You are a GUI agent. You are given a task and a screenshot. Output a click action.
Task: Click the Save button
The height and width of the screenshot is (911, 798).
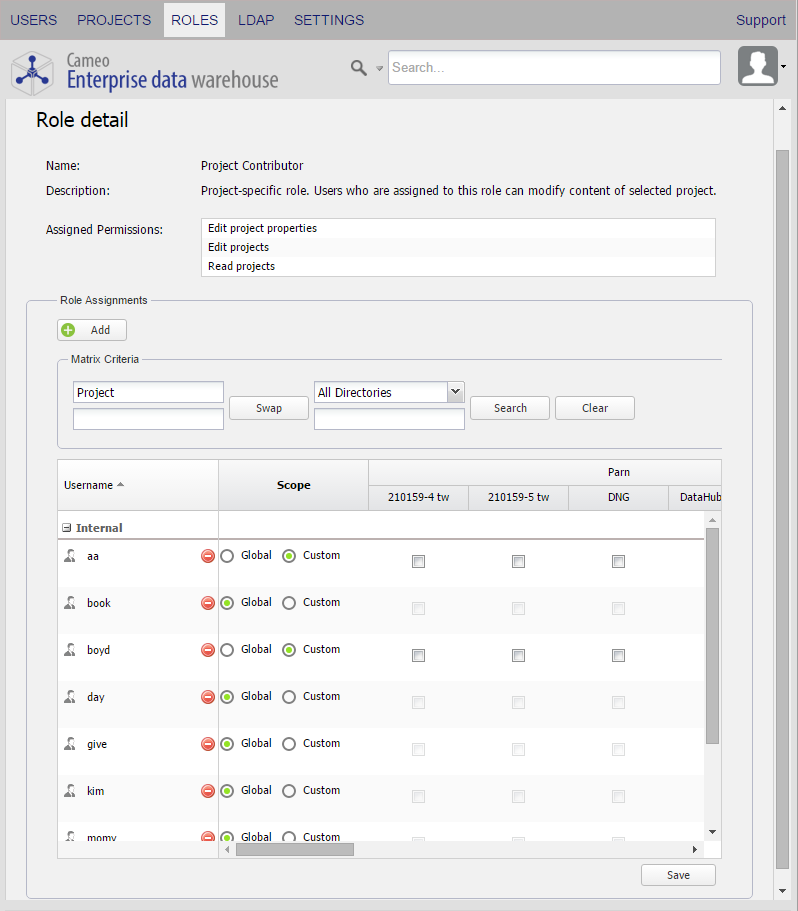(678, 875)
